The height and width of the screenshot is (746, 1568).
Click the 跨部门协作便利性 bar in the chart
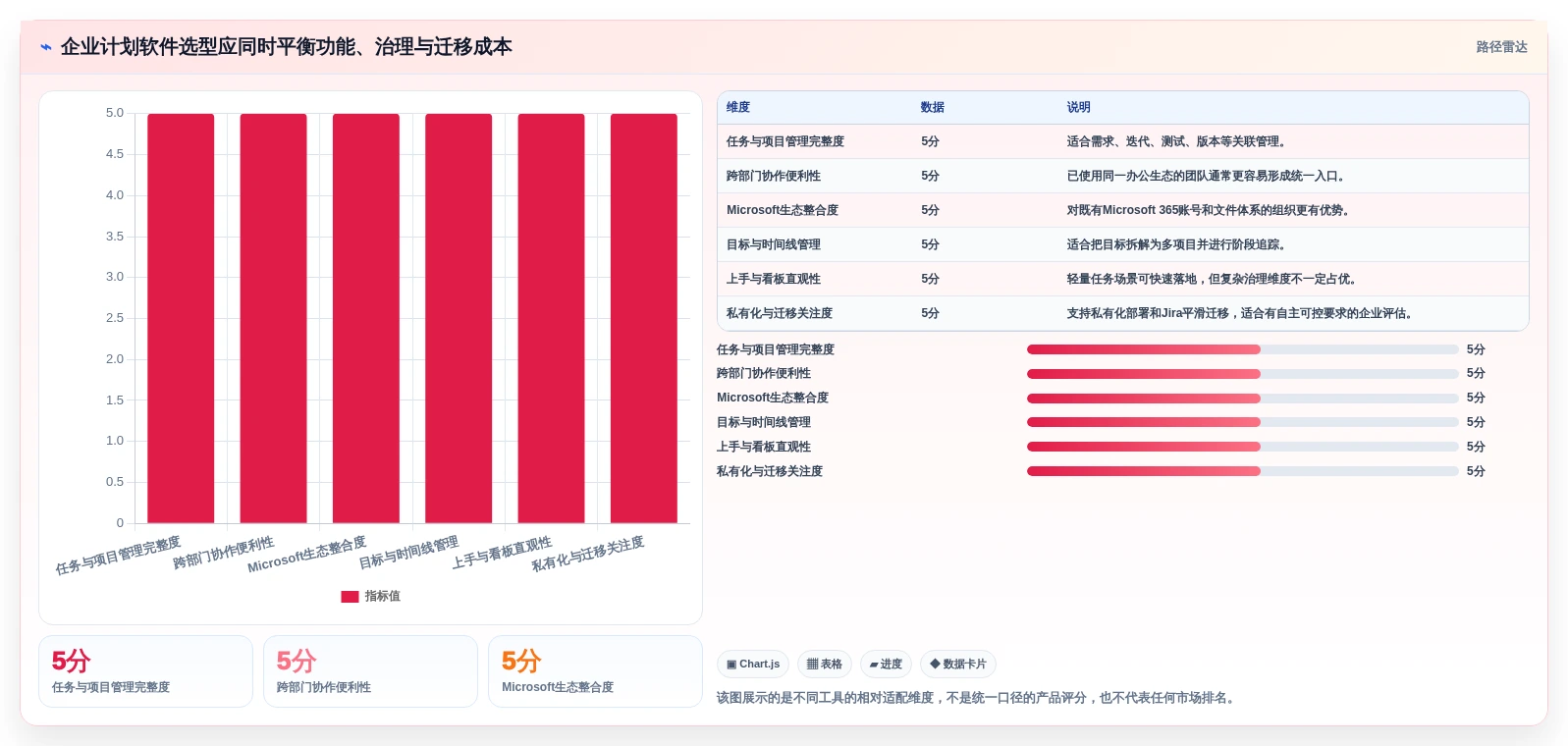tap(273, 318)
